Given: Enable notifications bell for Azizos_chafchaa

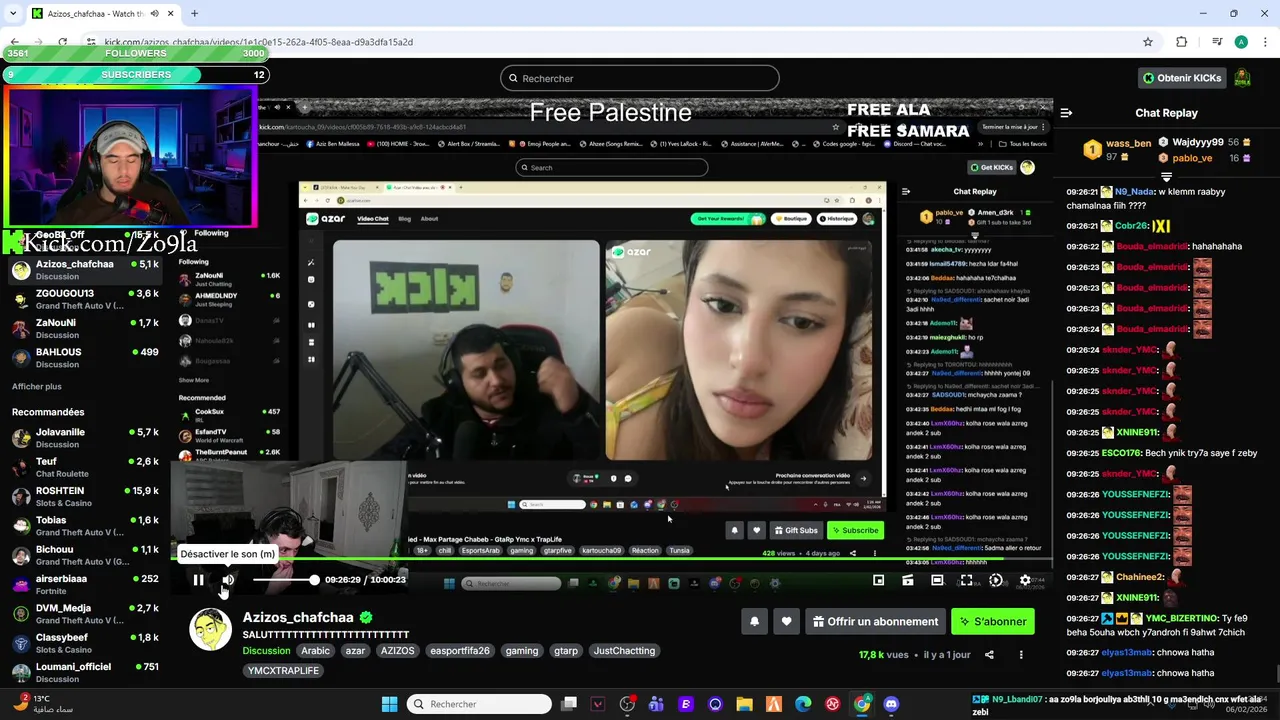Looking at the screenshot, I should (755, 621).
